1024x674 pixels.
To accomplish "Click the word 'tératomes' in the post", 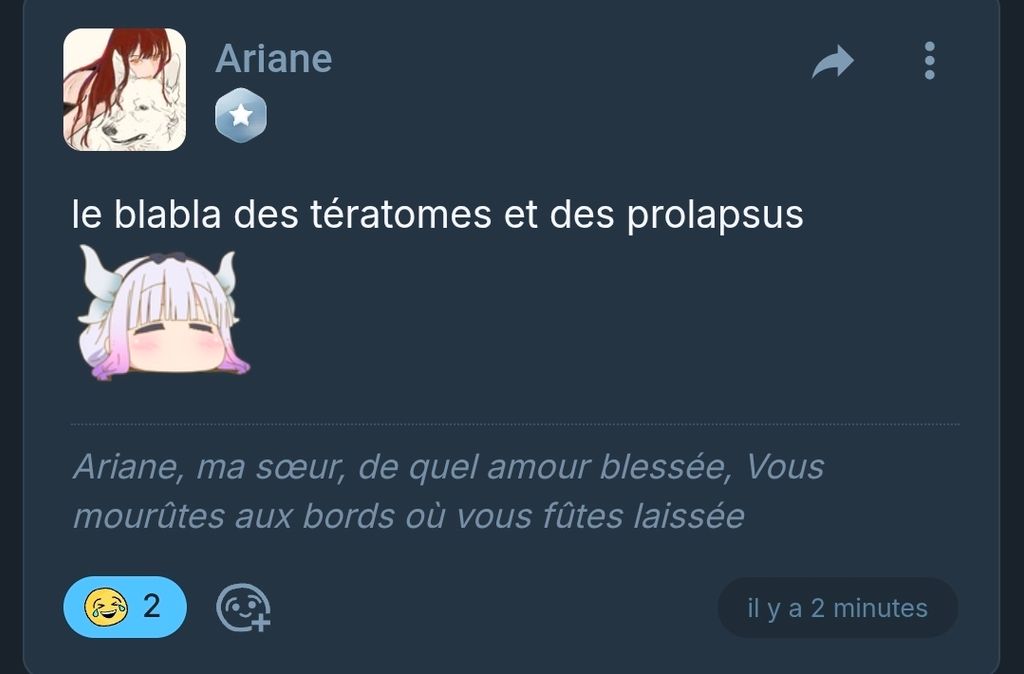I will (x=400, y=214).
